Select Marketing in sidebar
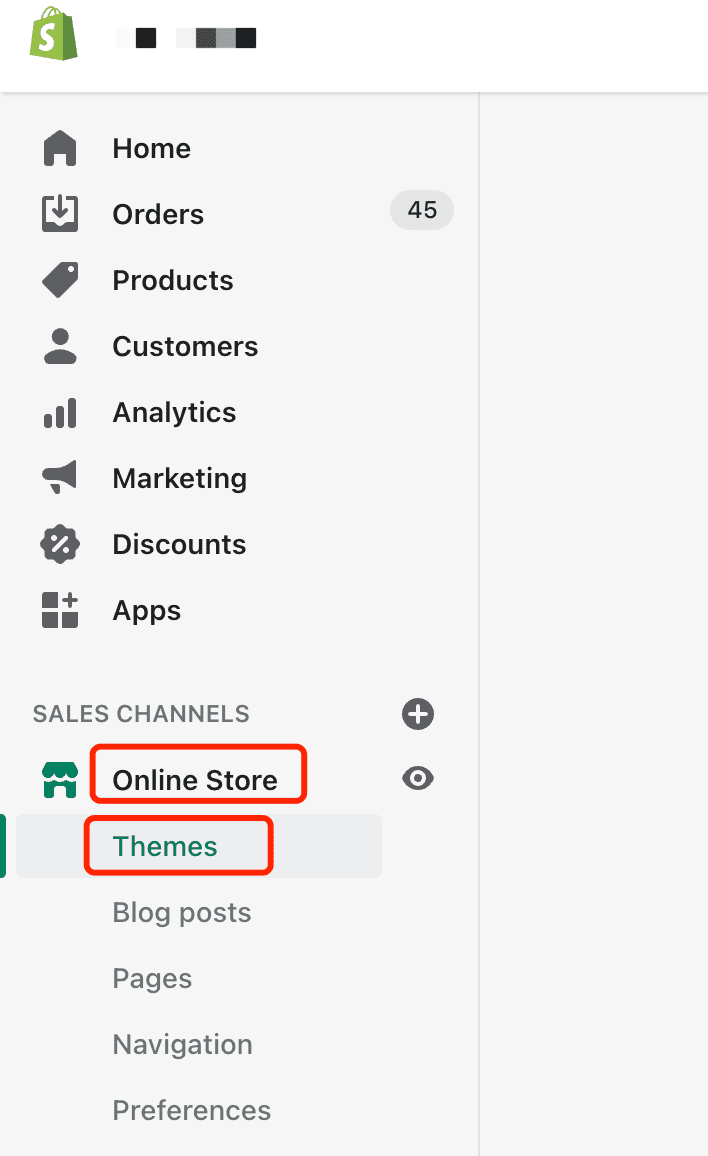This screenshot has width=708, height=1156. [179, 478]
